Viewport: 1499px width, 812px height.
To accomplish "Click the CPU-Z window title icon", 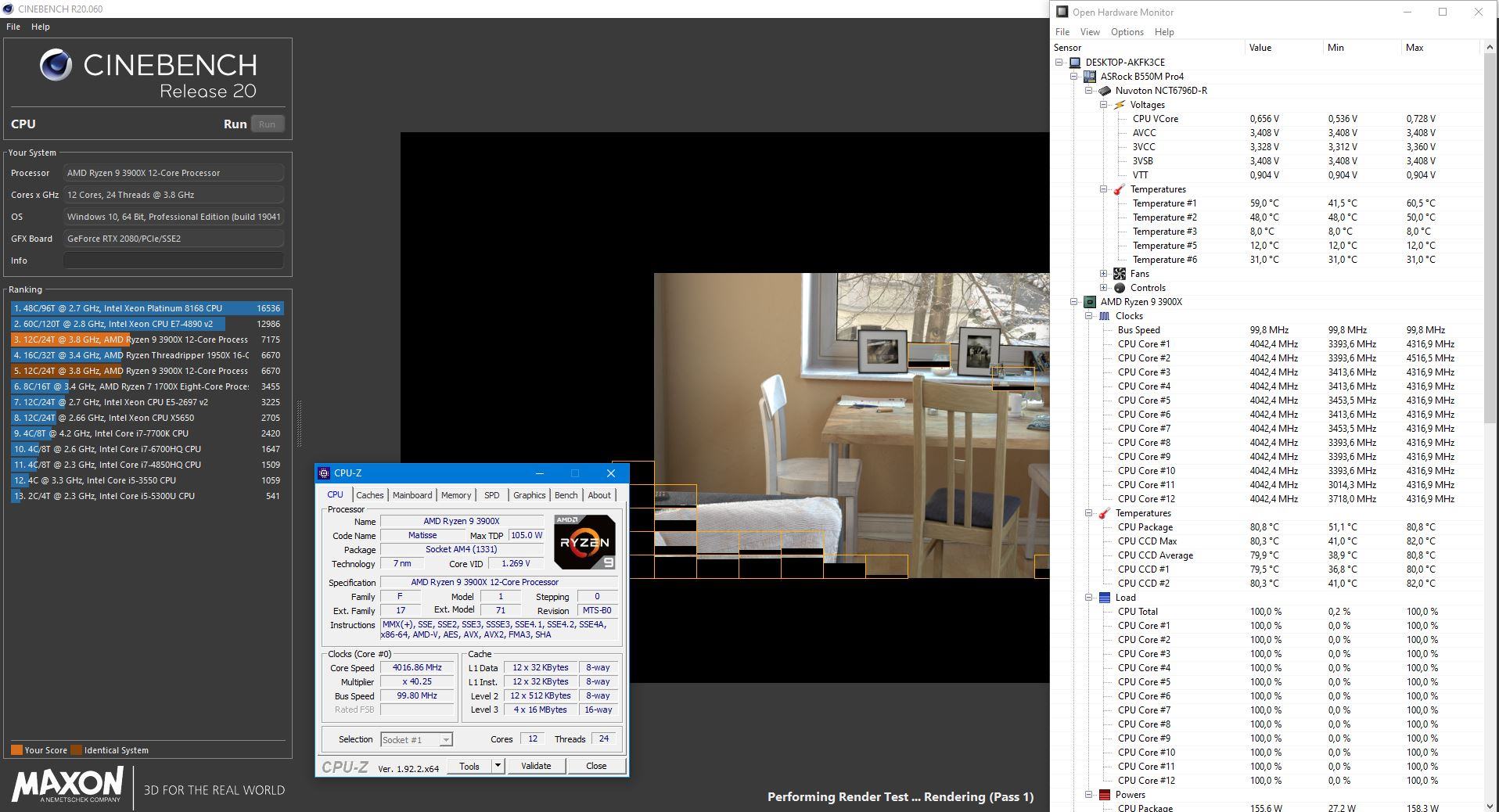I will click(324, 473).
